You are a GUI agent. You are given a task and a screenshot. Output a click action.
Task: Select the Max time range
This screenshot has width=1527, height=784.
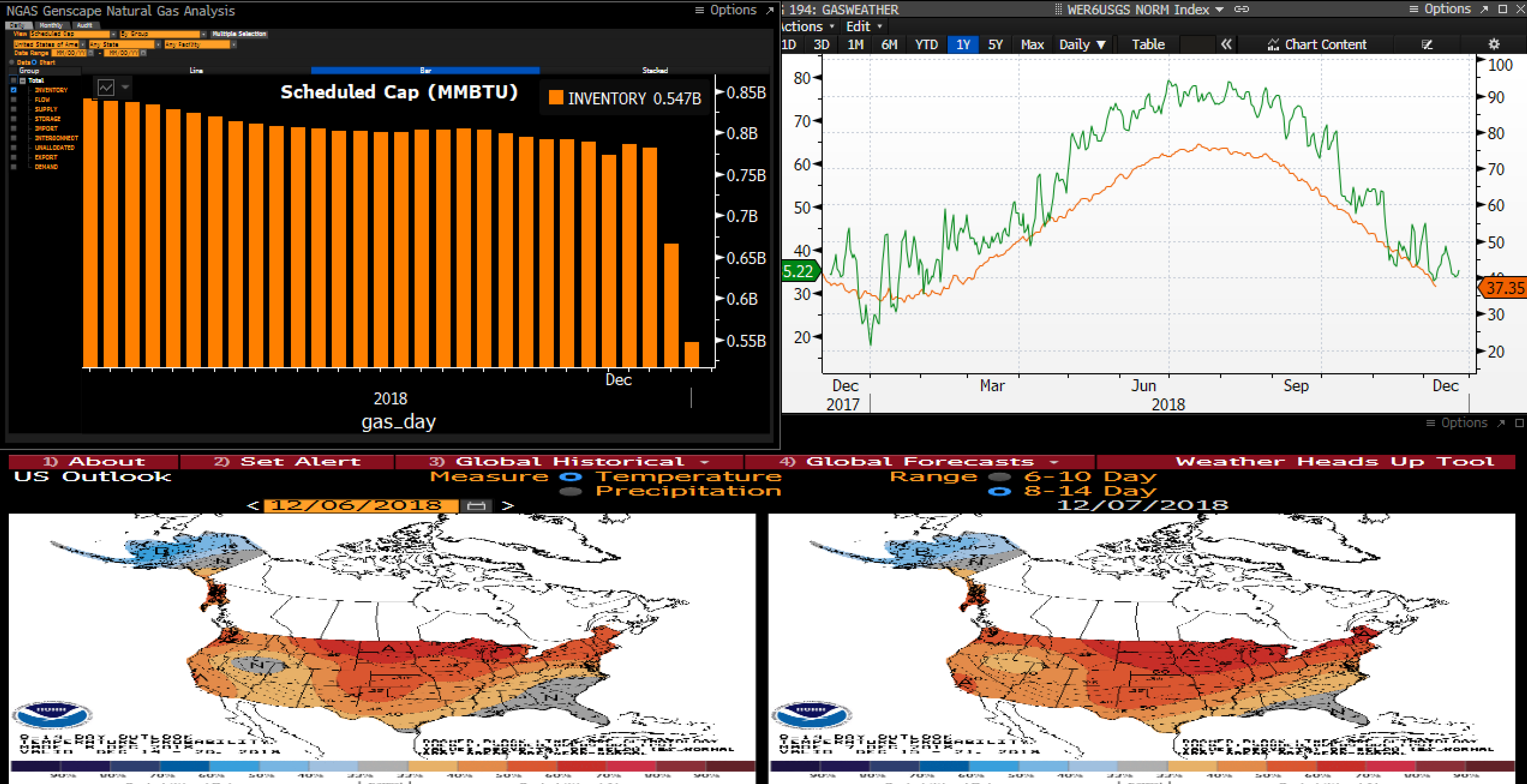point(1032,44)
